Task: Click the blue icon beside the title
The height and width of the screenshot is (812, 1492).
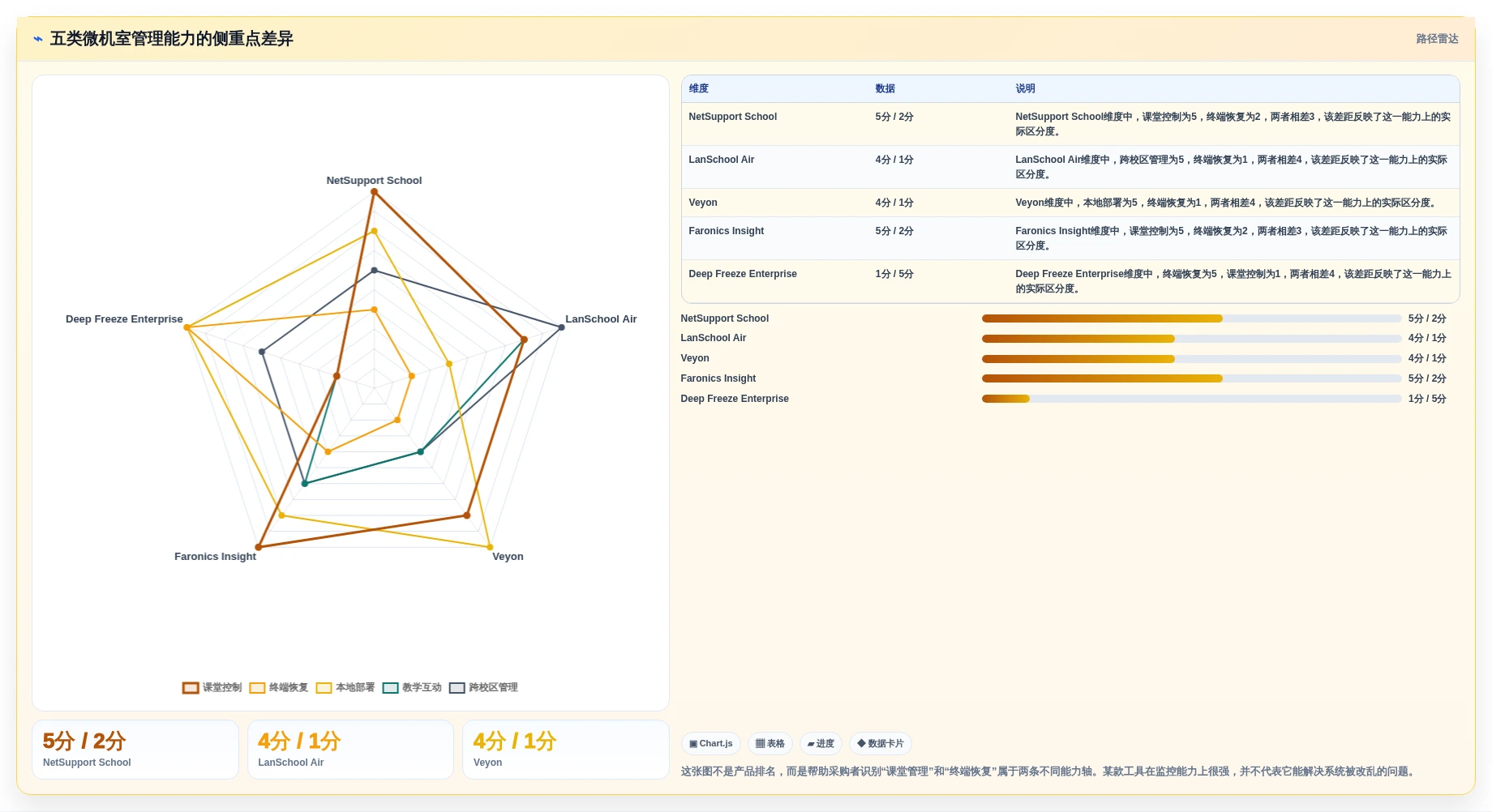Action: 38,39
